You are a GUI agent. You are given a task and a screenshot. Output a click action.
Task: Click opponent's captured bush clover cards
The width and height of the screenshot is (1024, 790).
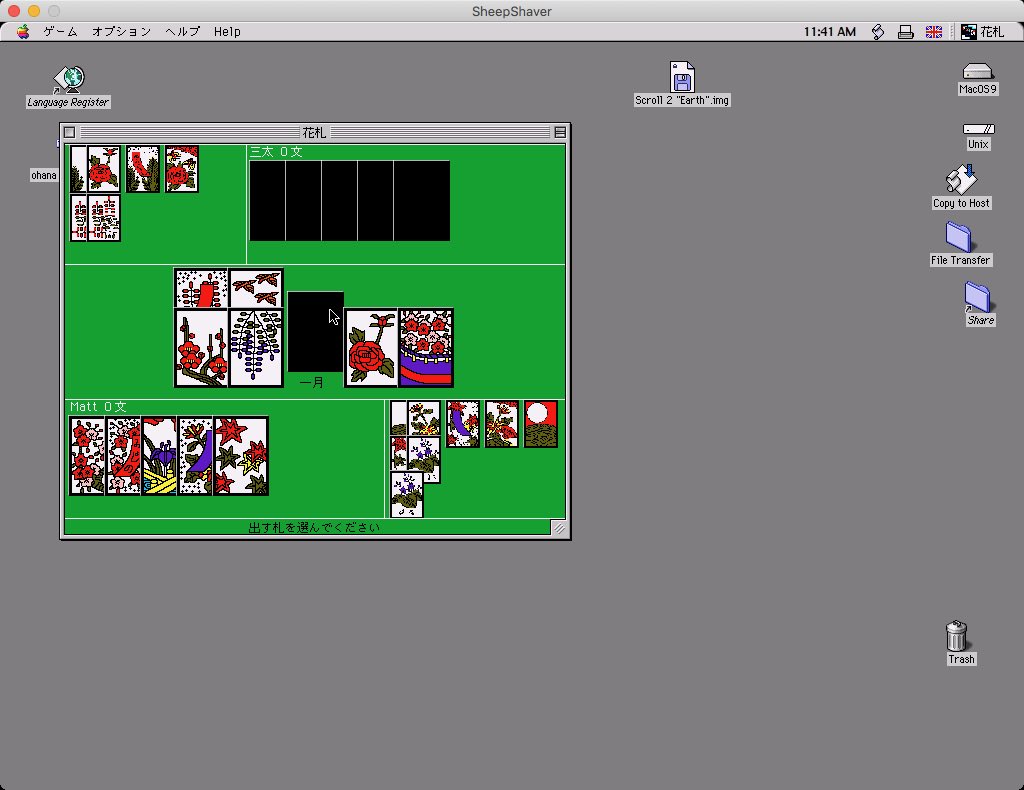95,218
